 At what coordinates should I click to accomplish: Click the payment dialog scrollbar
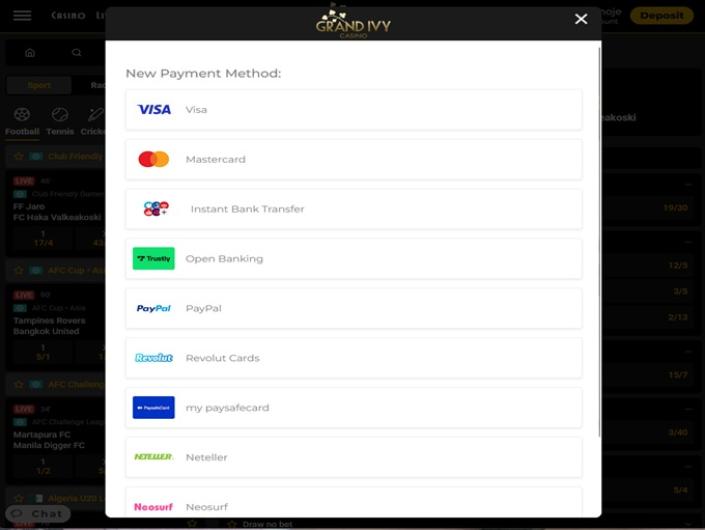[599, 242]
